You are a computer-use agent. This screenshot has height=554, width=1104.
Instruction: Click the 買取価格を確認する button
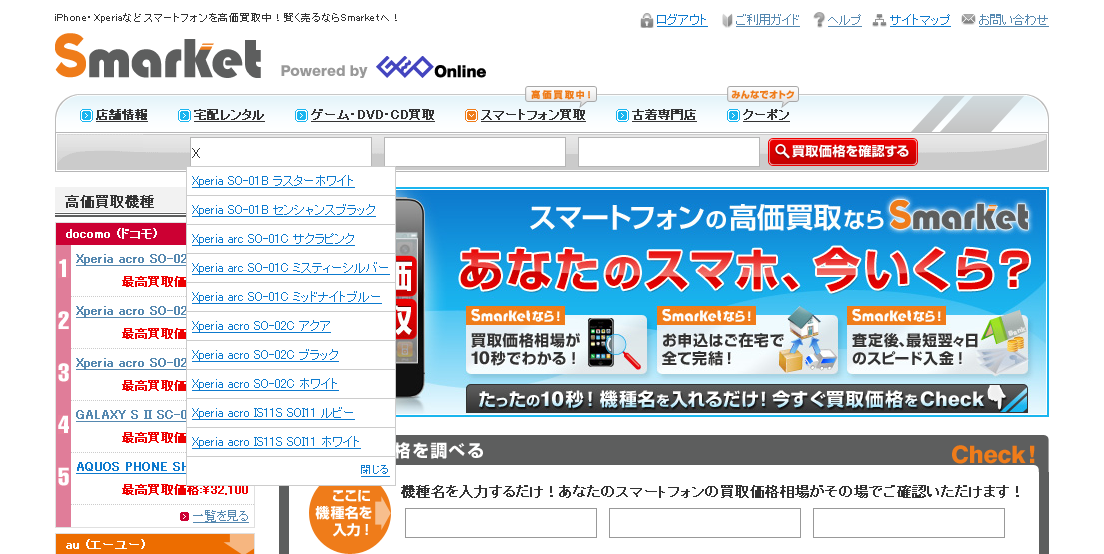coord(843,151)
